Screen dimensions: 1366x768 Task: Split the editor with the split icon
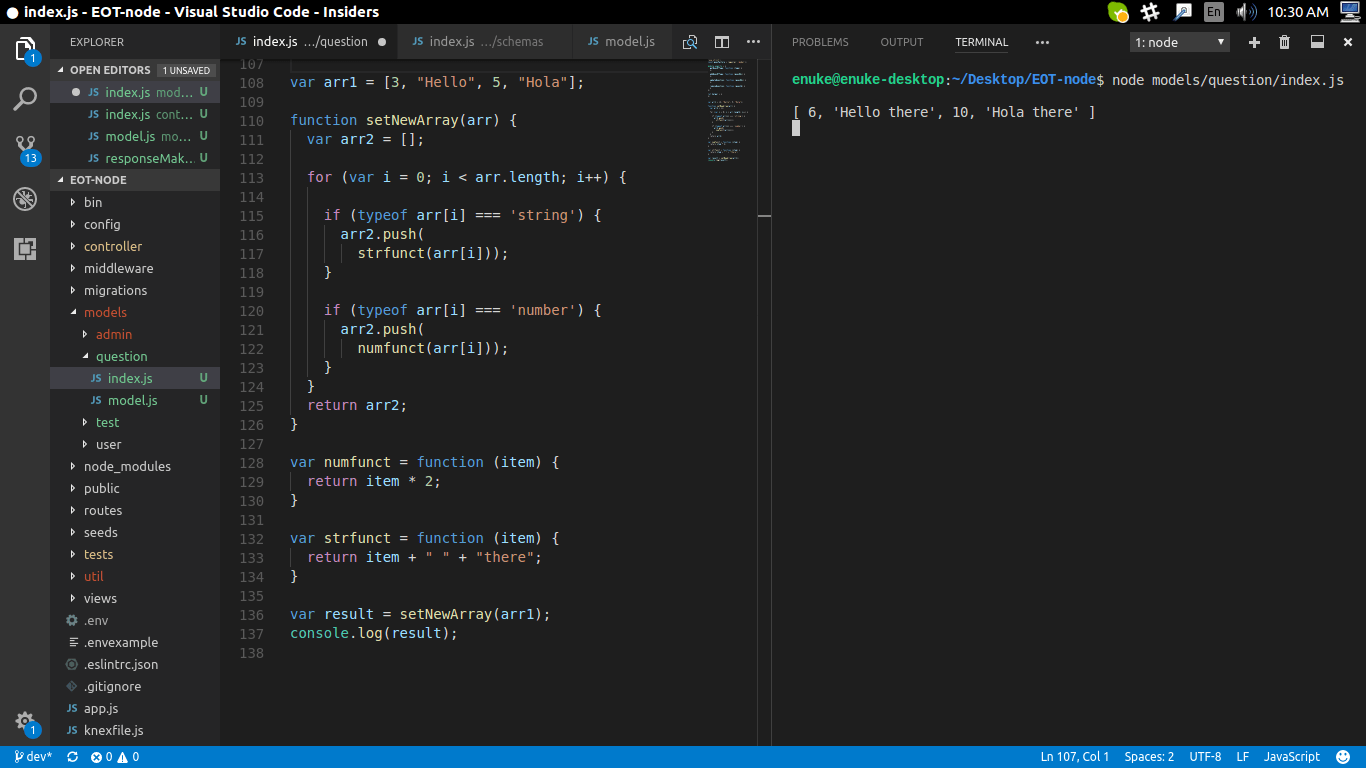coord(722,42)
